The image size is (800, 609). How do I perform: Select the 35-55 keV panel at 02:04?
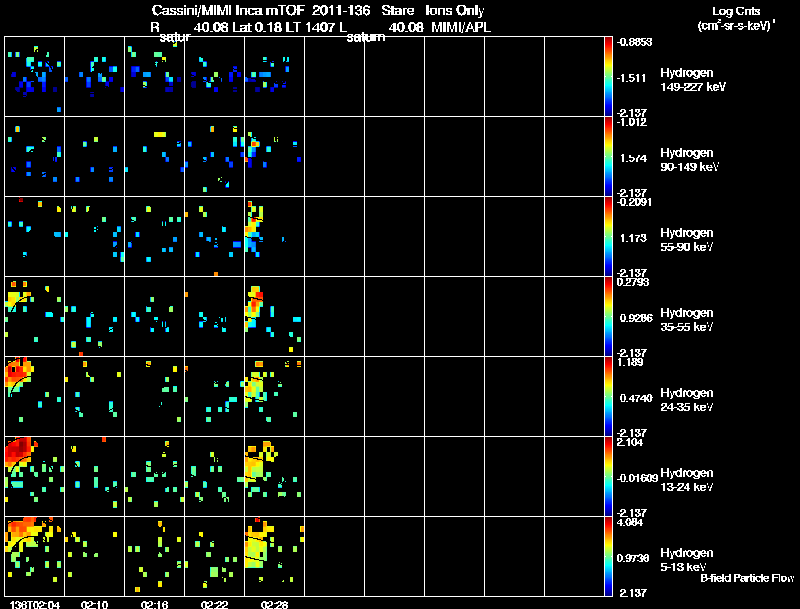[35, 317]
